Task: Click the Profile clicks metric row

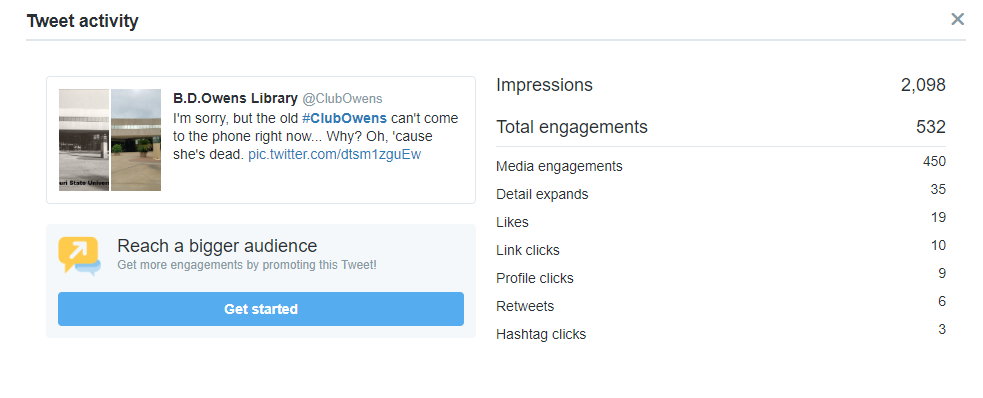Action: [721, 278]
